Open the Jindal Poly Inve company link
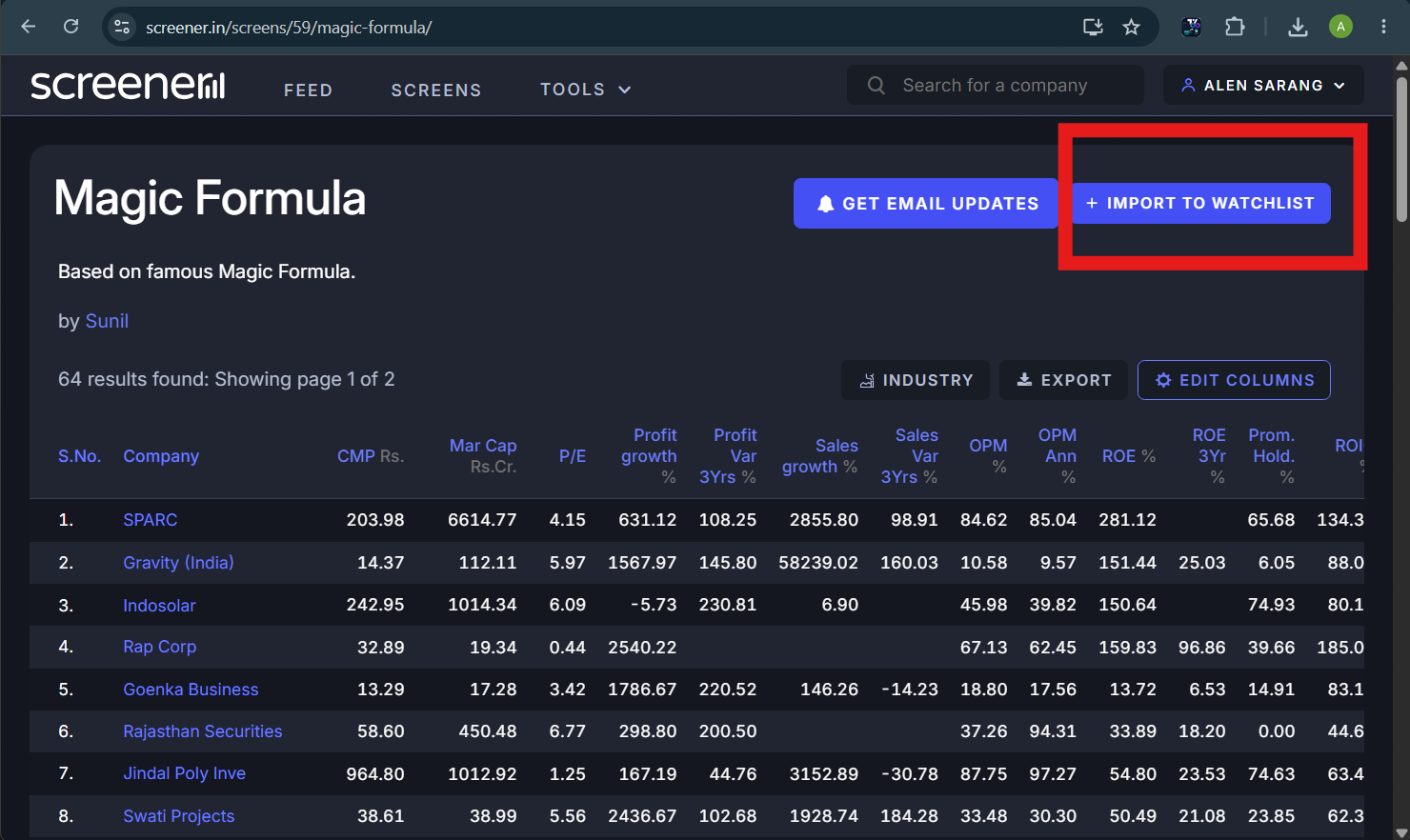The height and width of the screenshot is (840, 1410). pyautogui.click(x=185, y=773)
